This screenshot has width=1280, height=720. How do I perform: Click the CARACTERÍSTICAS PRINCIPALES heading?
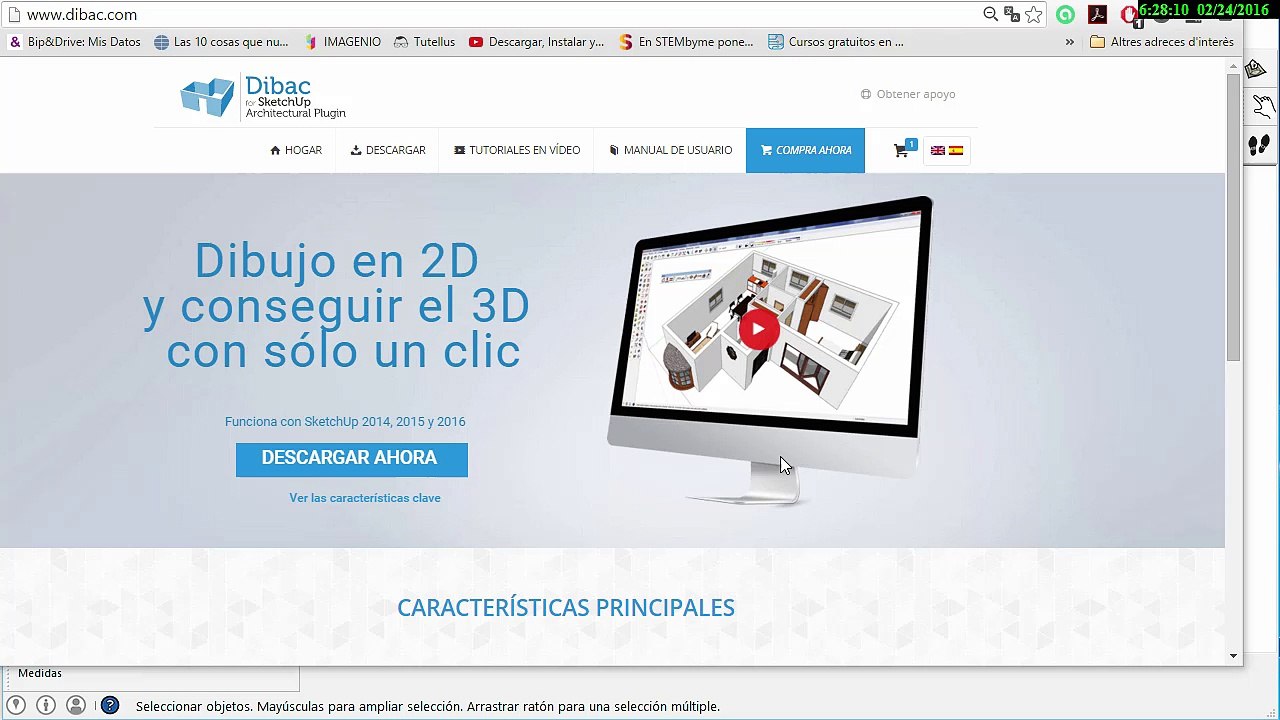pyautogui.click(x=566, y=608)
